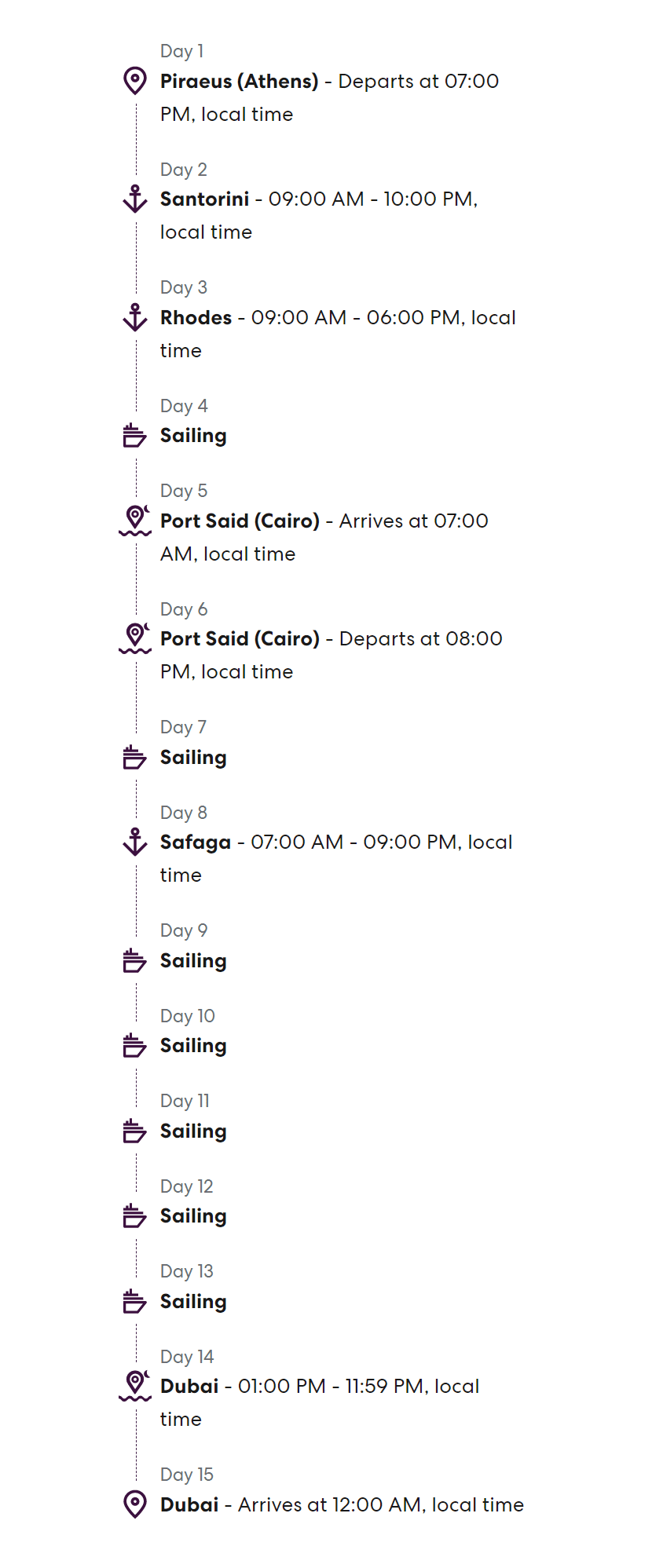Click the Safaga port name
Screen dimensions: 652x1568
coord(195,842)
